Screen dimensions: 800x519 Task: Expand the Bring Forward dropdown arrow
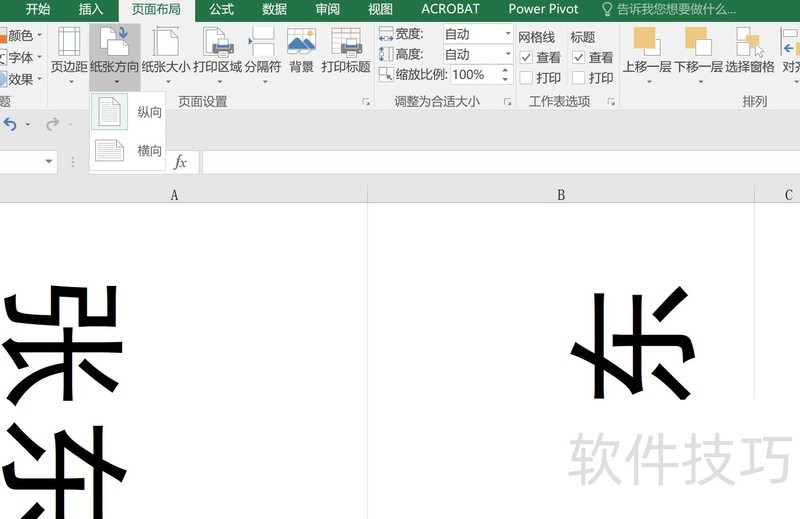[649, 82]
